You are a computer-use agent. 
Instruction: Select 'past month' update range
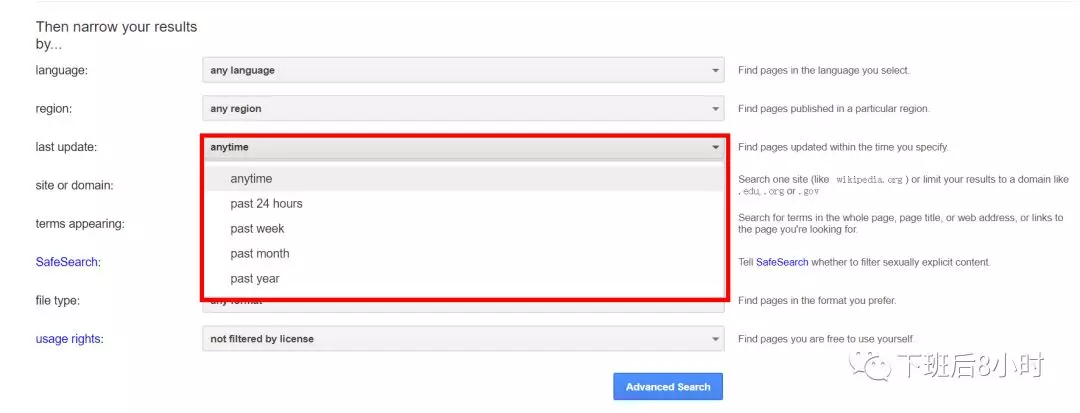260,254
